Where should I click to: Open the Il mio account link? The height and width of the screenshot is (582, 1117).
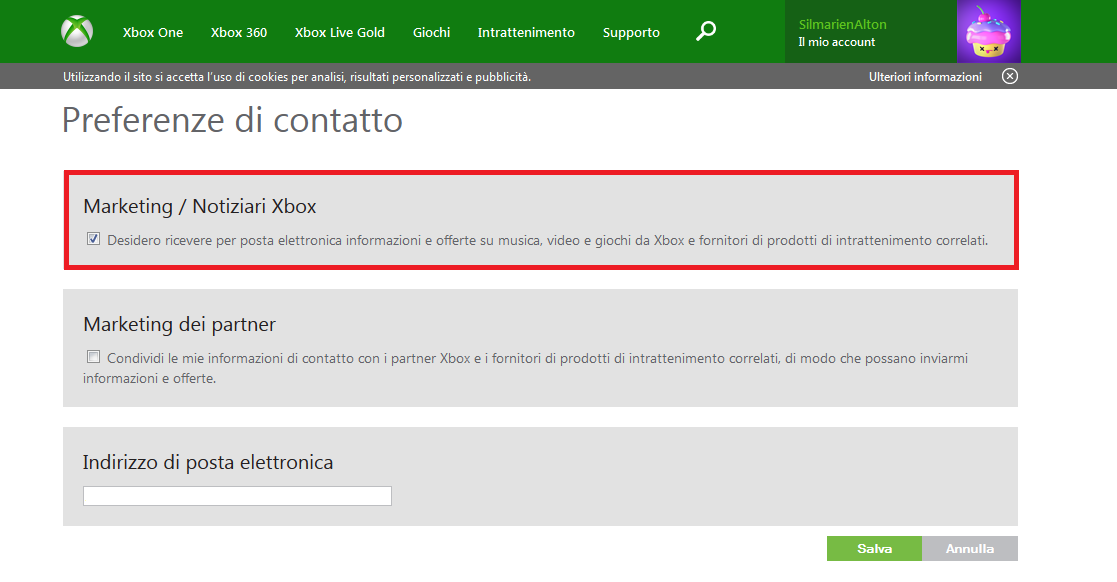836,42
